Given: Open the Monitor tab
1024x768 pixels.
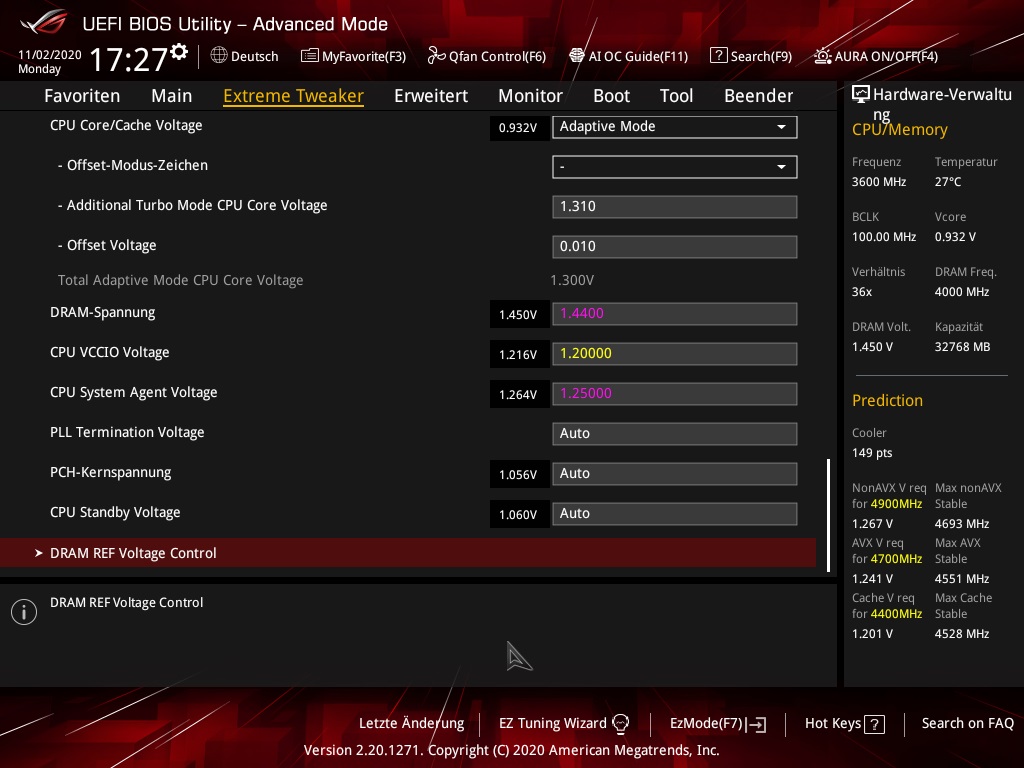Looking at the screenshot, I should (x=530, y=96).
